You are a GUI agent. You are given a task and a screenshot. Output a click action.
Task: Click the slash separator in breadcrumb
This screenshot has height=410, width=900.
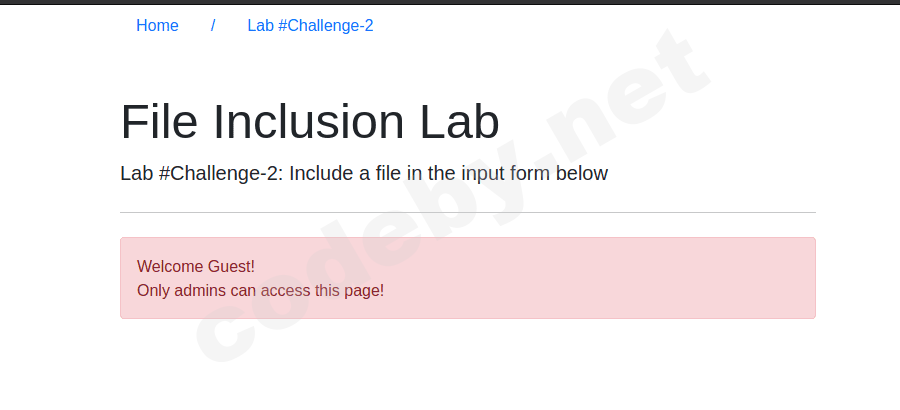[x=213, y=26]
